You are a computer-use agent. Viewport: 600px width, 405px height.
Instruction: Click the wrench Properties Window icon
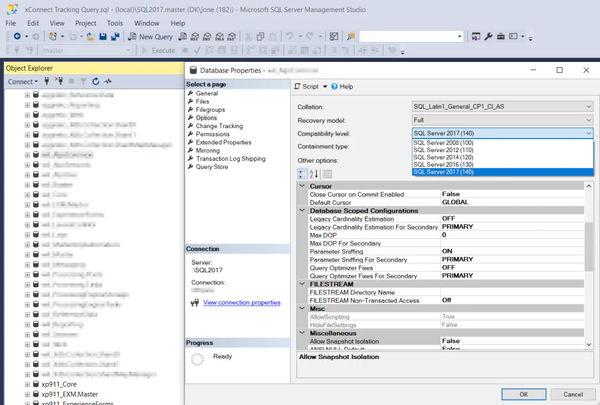click(488, 36)
